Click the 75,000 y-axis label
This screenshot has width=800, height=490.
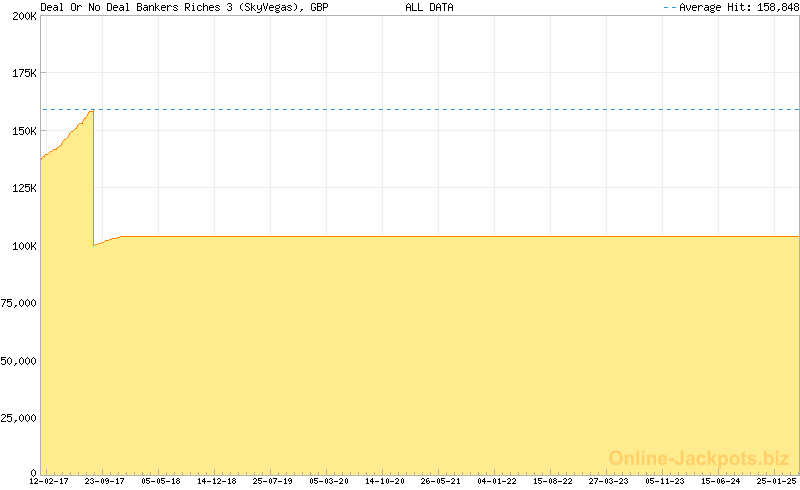tap(19, 302)
